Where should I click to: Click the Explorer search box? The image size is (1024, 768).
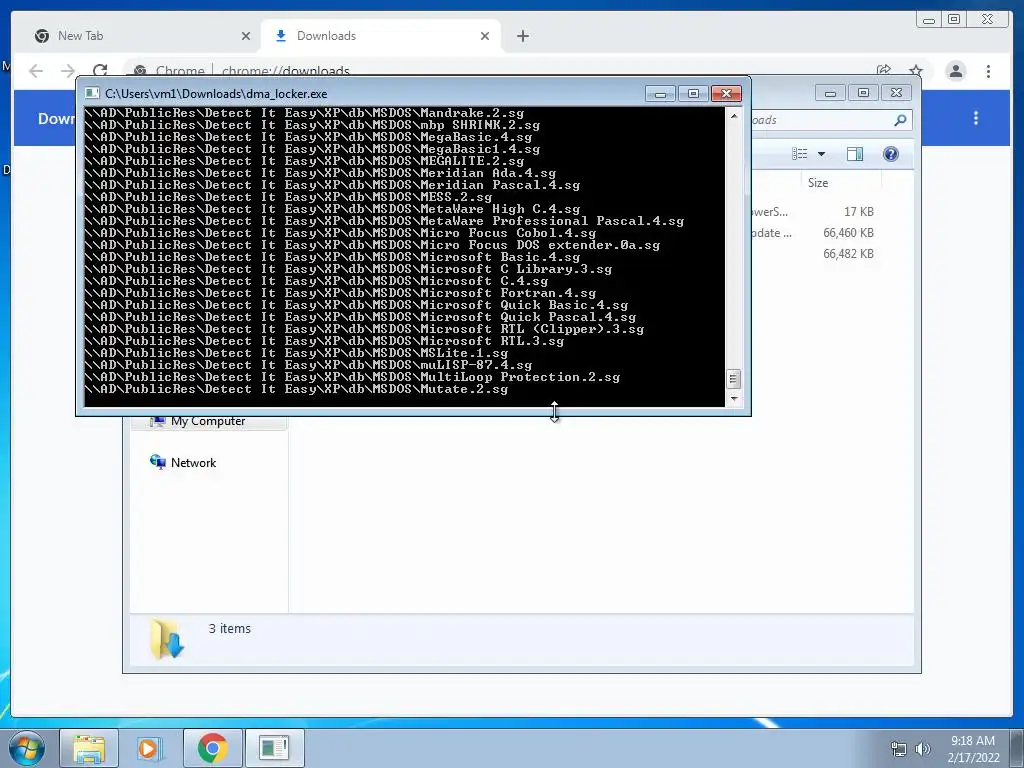tap(829, 120)
